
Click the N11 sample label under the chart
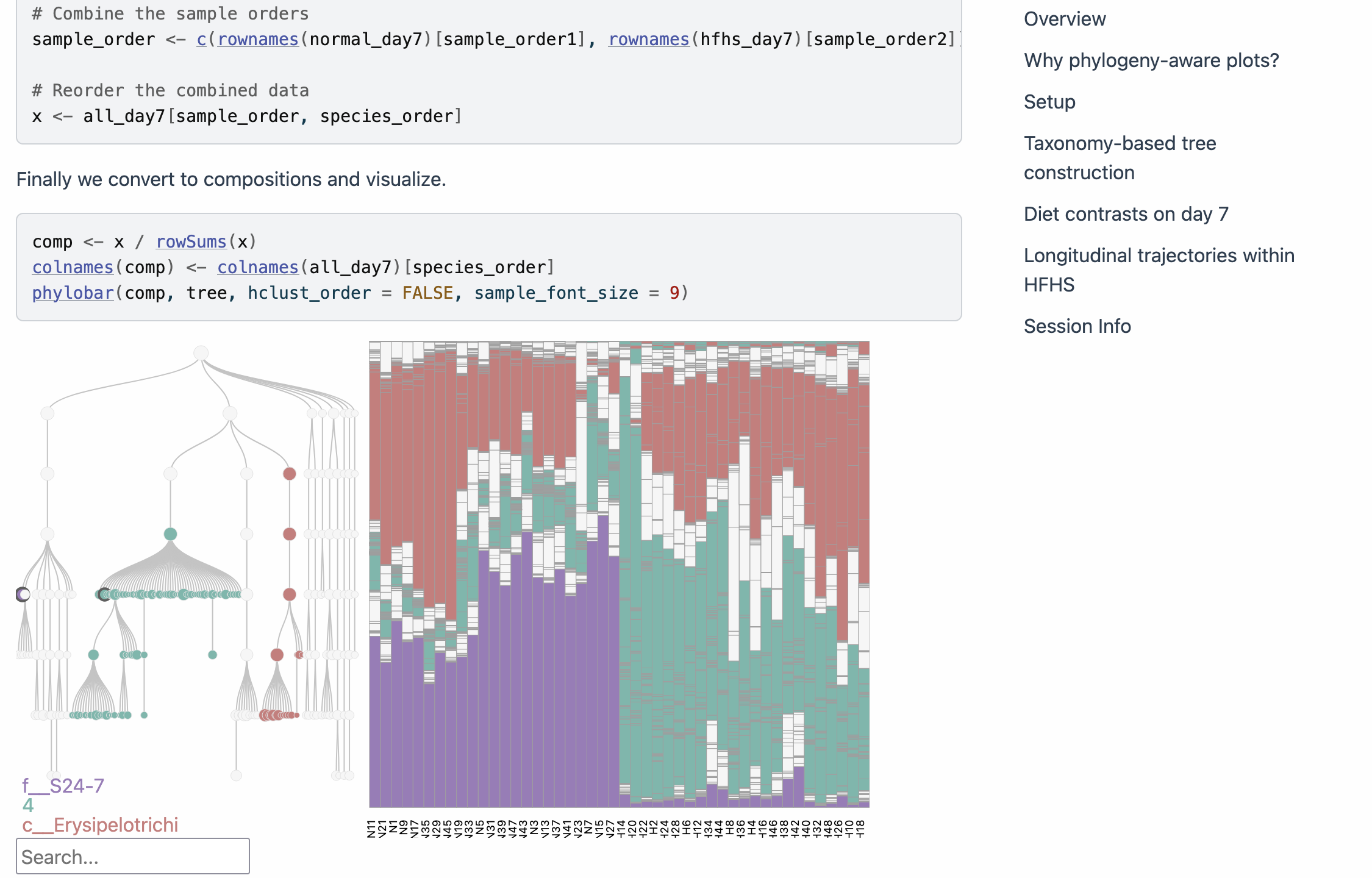(372, 829)
